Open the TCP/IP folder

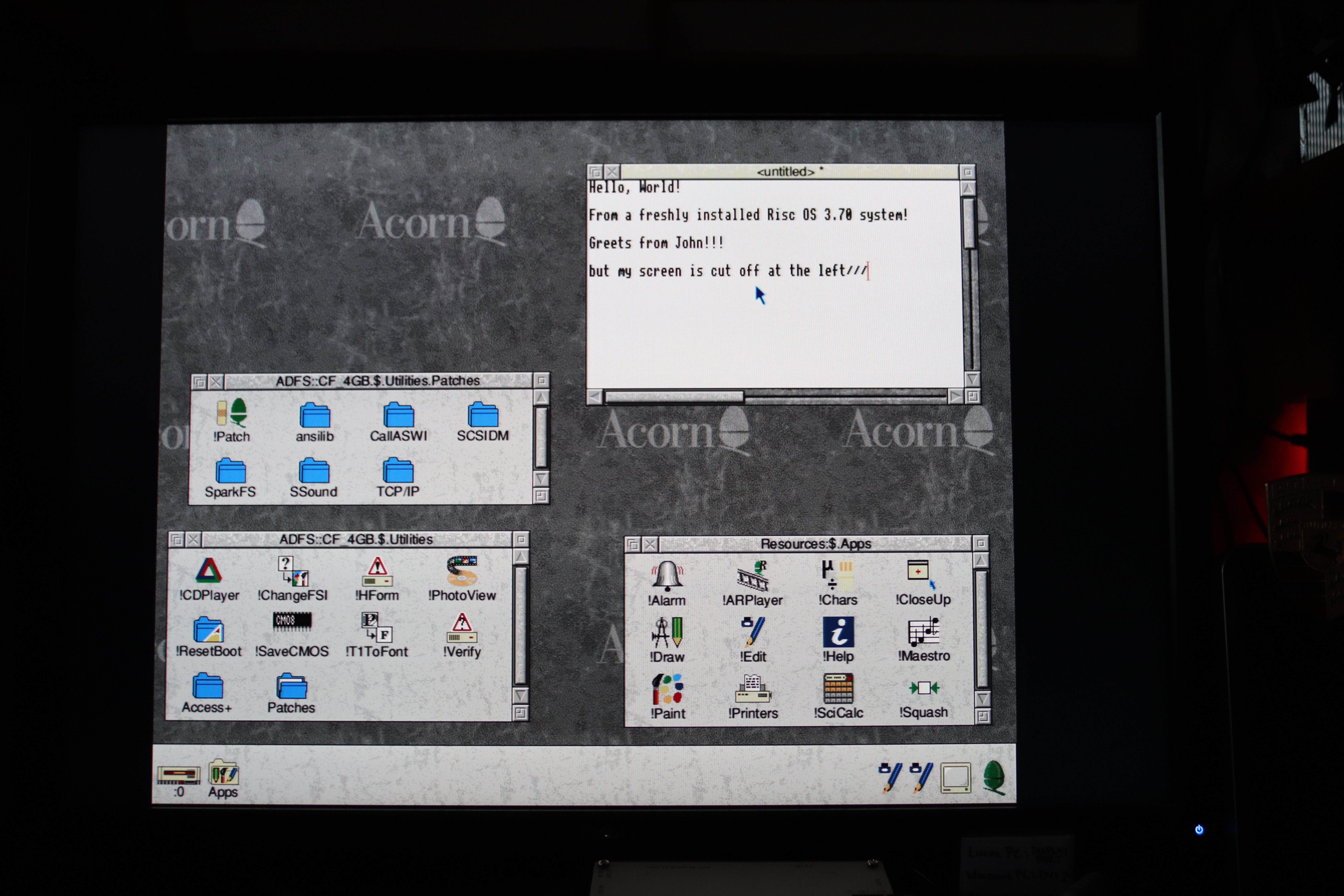pos(398,478)
